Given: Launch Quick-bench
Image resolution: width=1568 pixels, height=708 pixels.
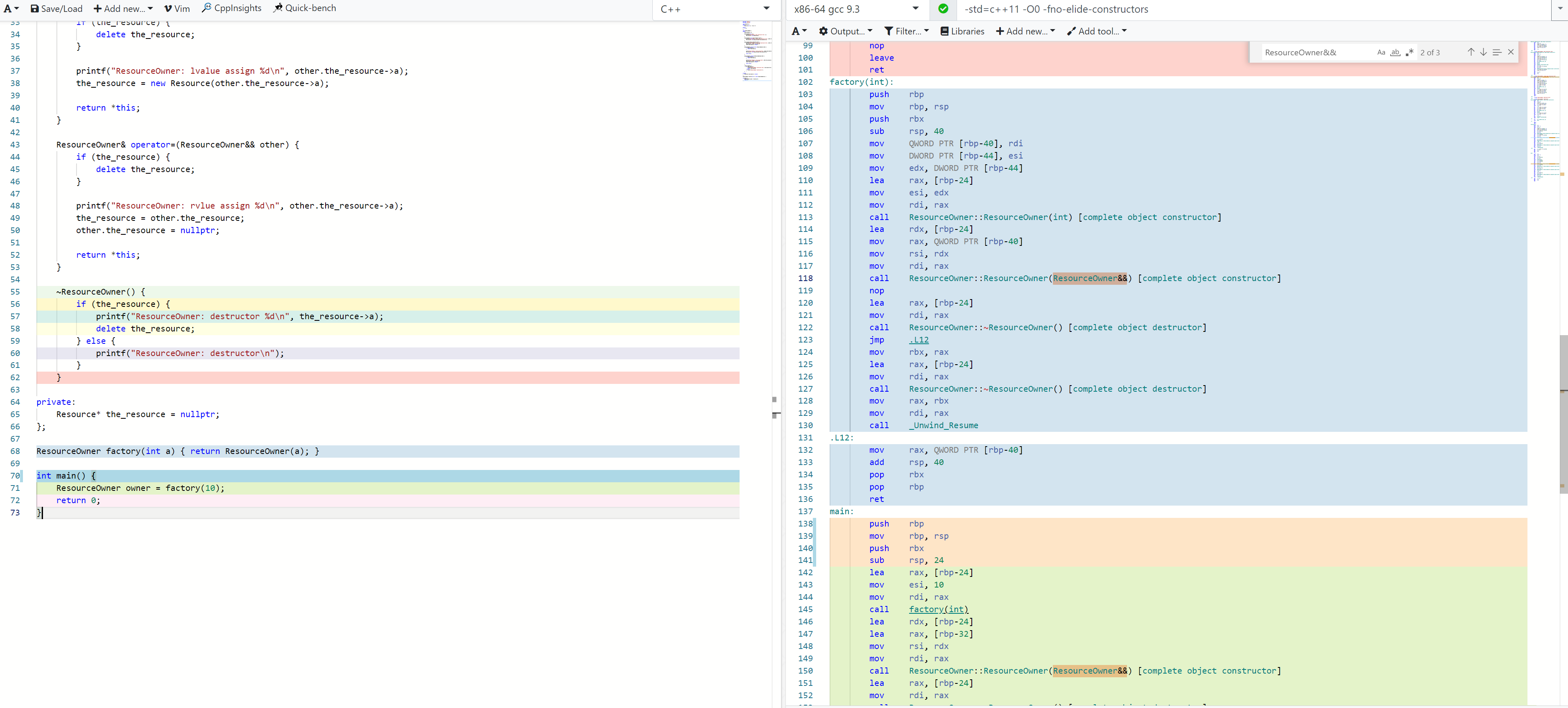Looking at the screenshot, I should coord(304,8).
